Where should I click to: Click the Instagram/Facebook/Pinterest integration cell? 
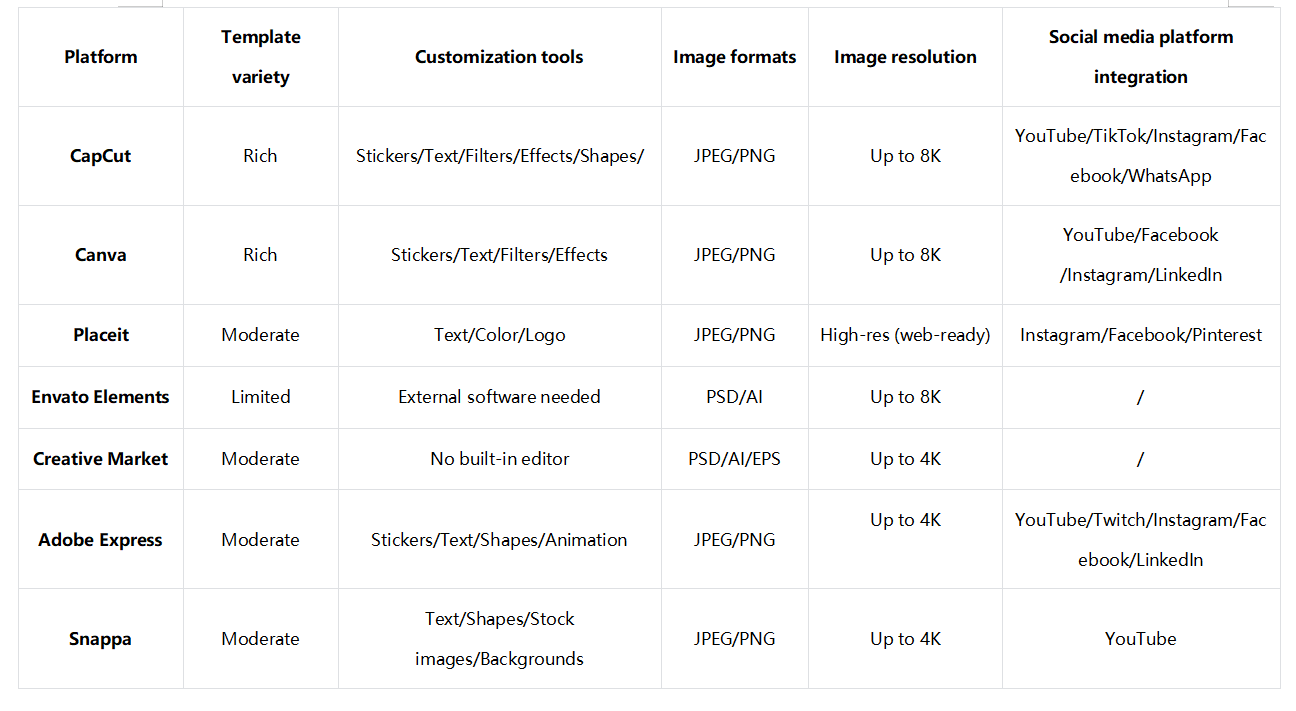coord(1140,335)
